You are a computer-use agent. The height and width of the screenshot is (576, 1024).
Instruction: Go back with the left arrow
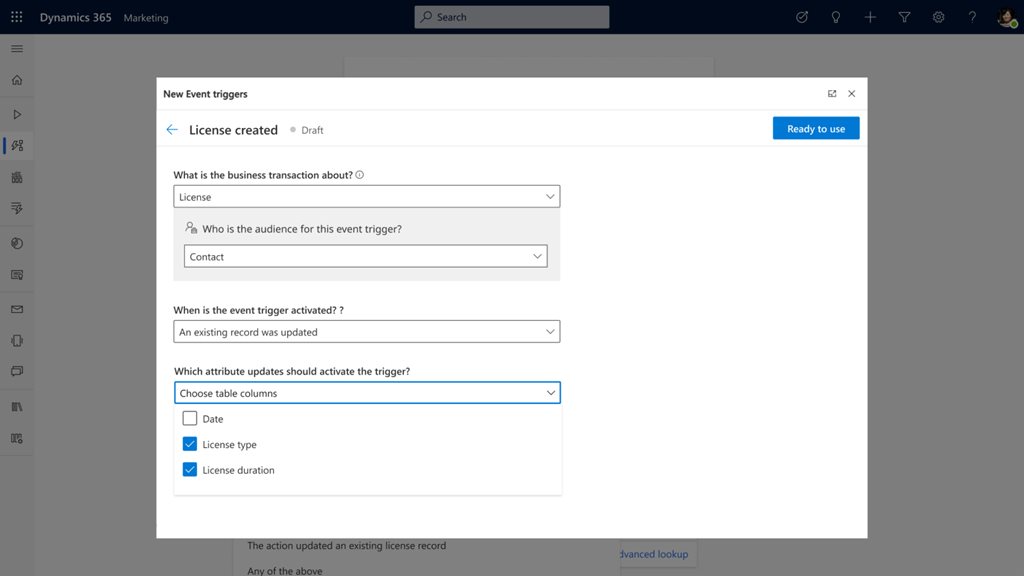point(172,129)
